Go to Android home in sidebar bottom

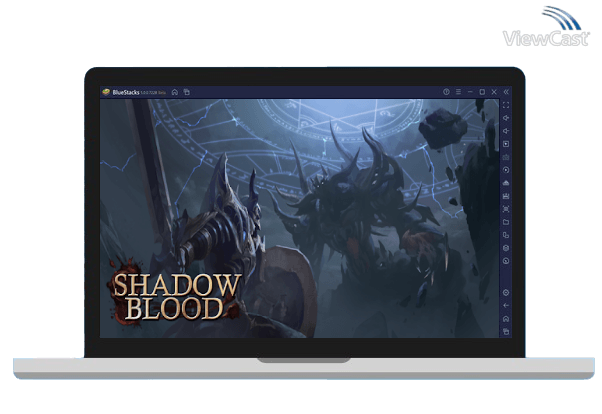[x=506, y=319]
